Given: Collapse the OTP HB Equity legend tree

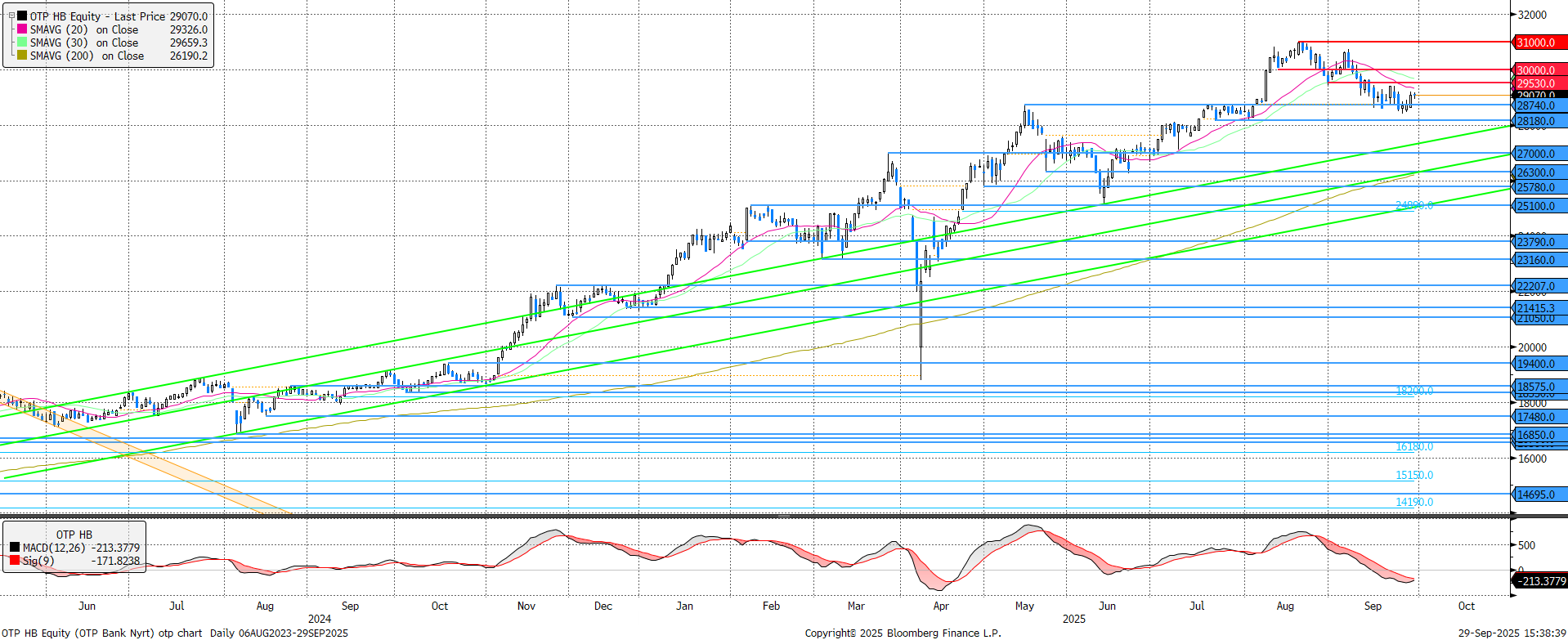Looking at the screenshot, I should tap(11, 16).
